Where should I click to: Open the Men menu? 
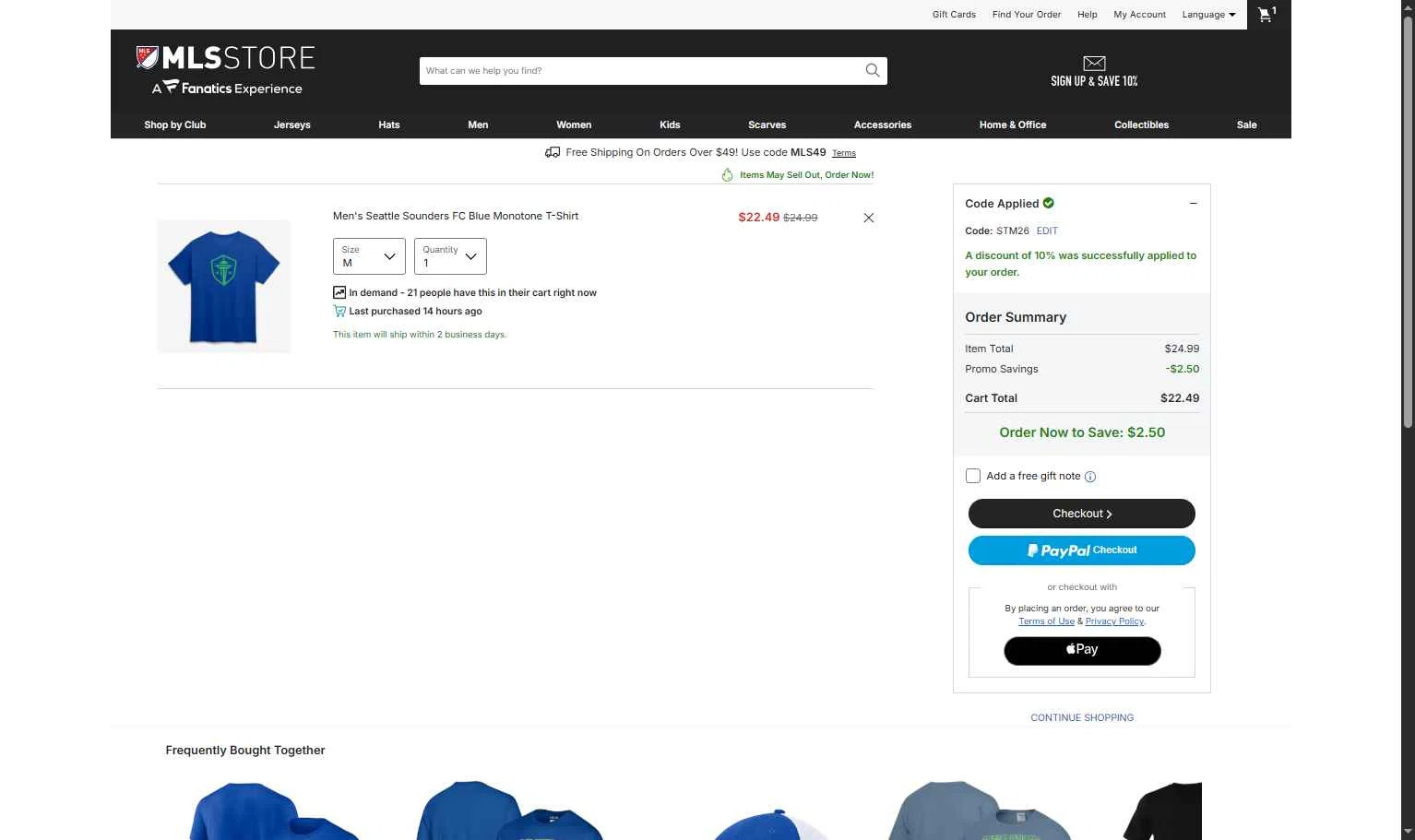tap(478, 124)
